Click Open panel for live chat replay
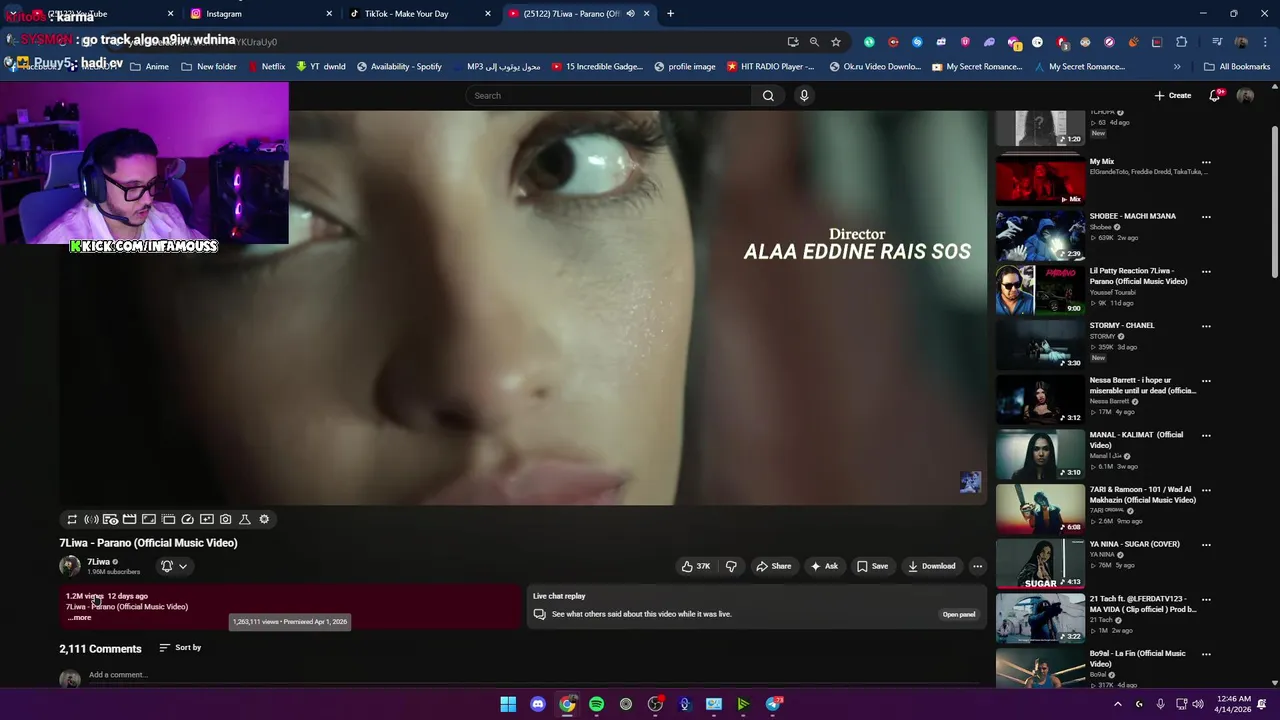This screenshot has height=720, width=1280. [x=959, y=614]
